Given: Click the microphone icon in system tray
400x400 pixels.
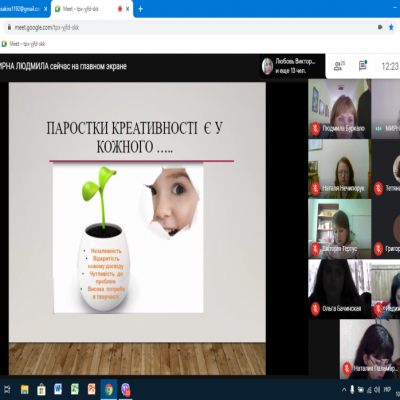Looking at the screenshot, I should coord(352,389).
